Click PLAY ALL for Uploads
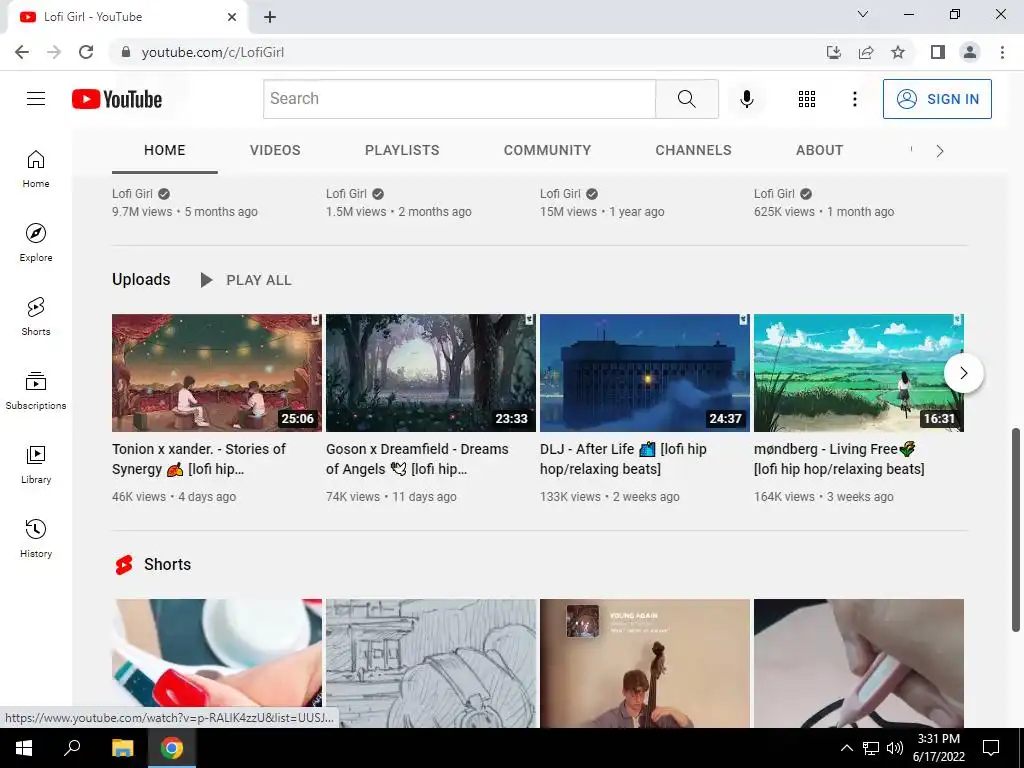 coord(246,280)
